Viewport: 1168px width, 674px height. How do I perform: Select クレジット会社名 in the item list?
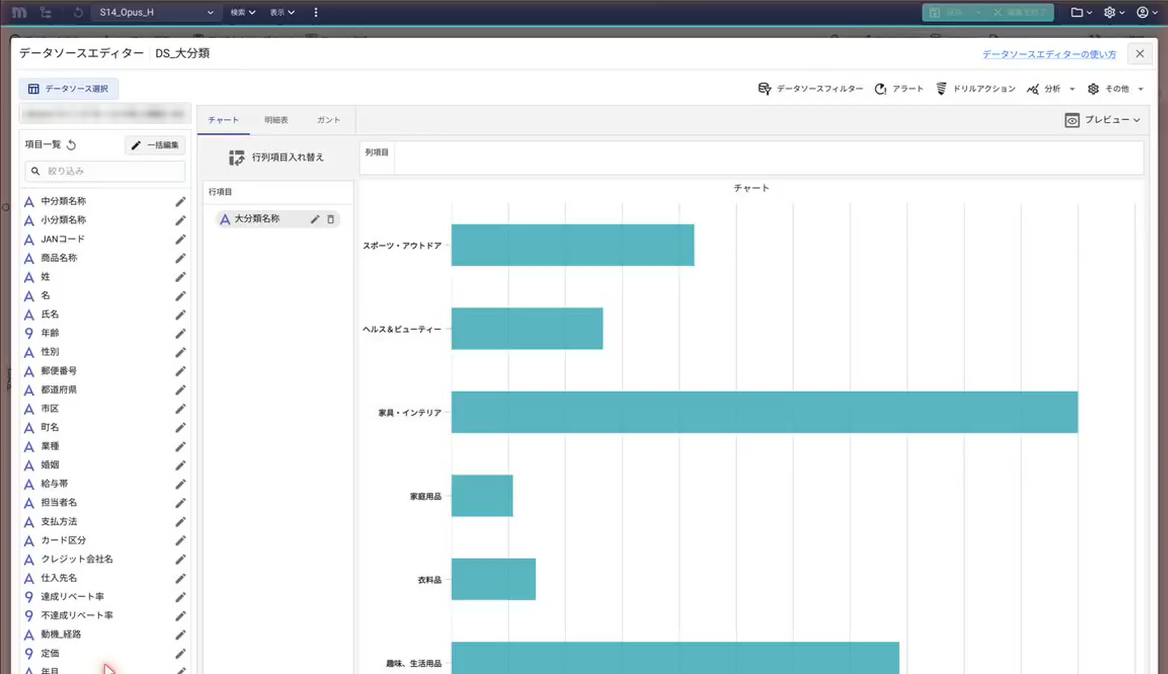(x=77, y=559)
